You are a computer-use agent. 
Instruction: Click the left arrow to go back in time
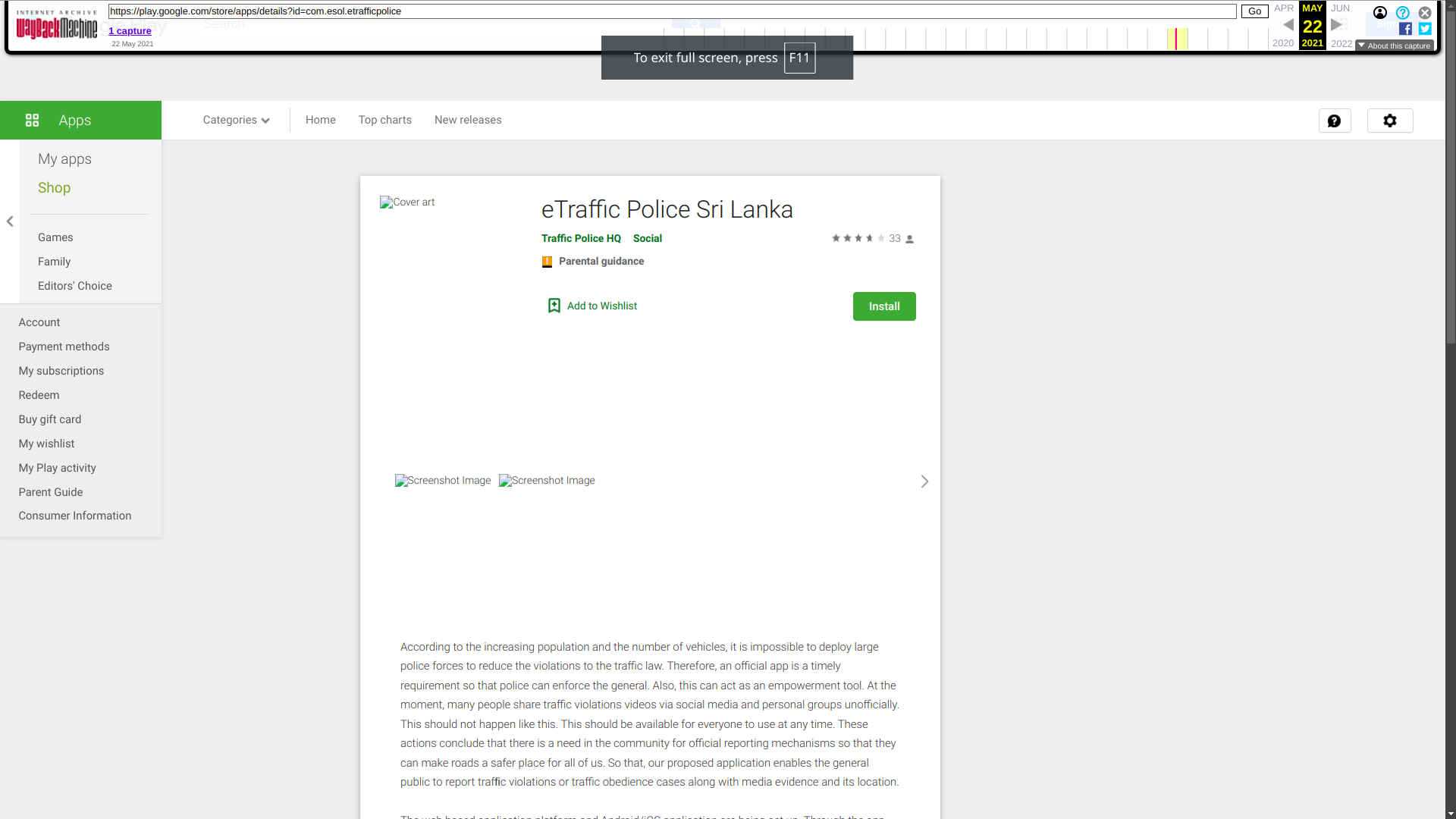click(1287, 25)
